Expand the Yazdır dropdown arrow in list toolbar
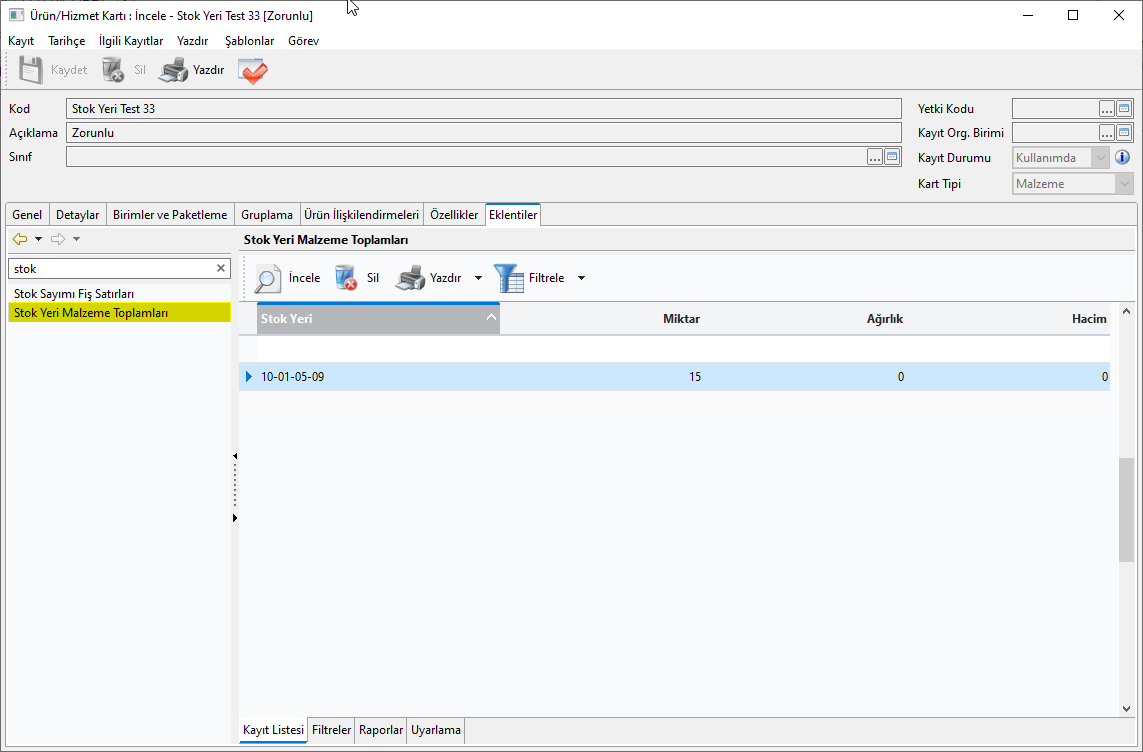Image resolution: width=1143 pixels, height=752 pixels. coord(478,278)
